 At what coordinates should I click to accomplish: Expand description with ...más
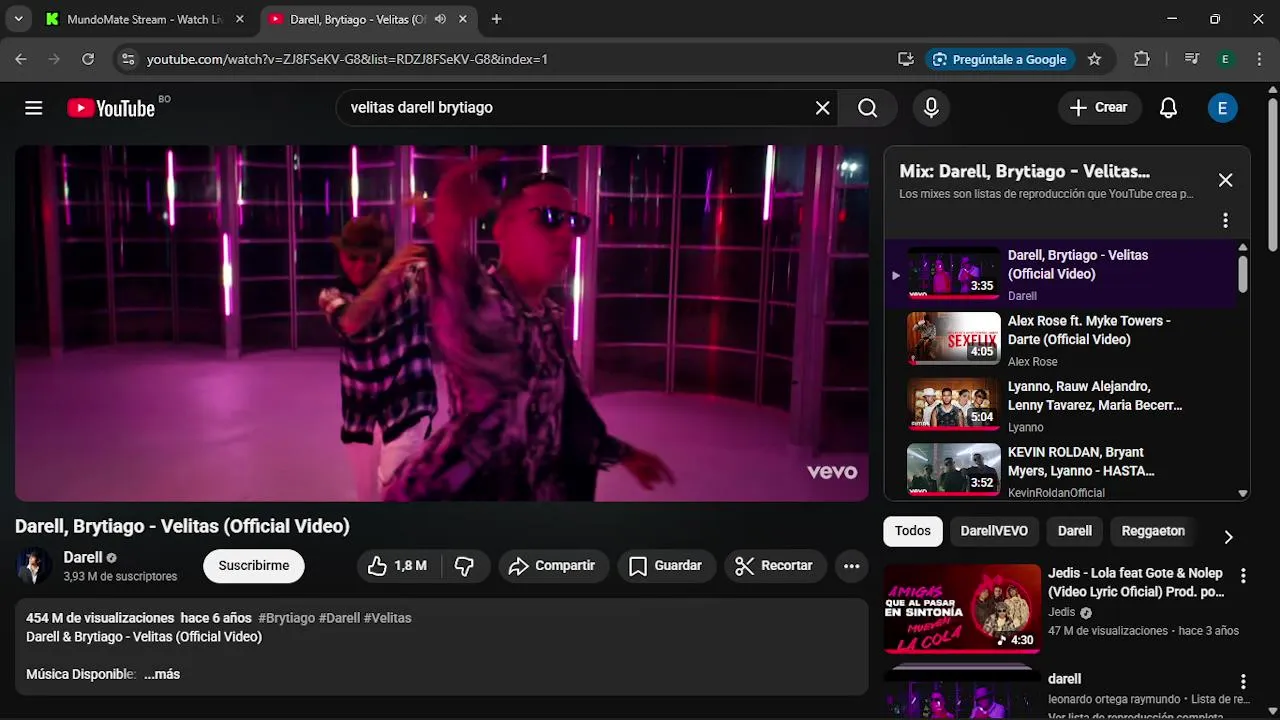point(162,675)
